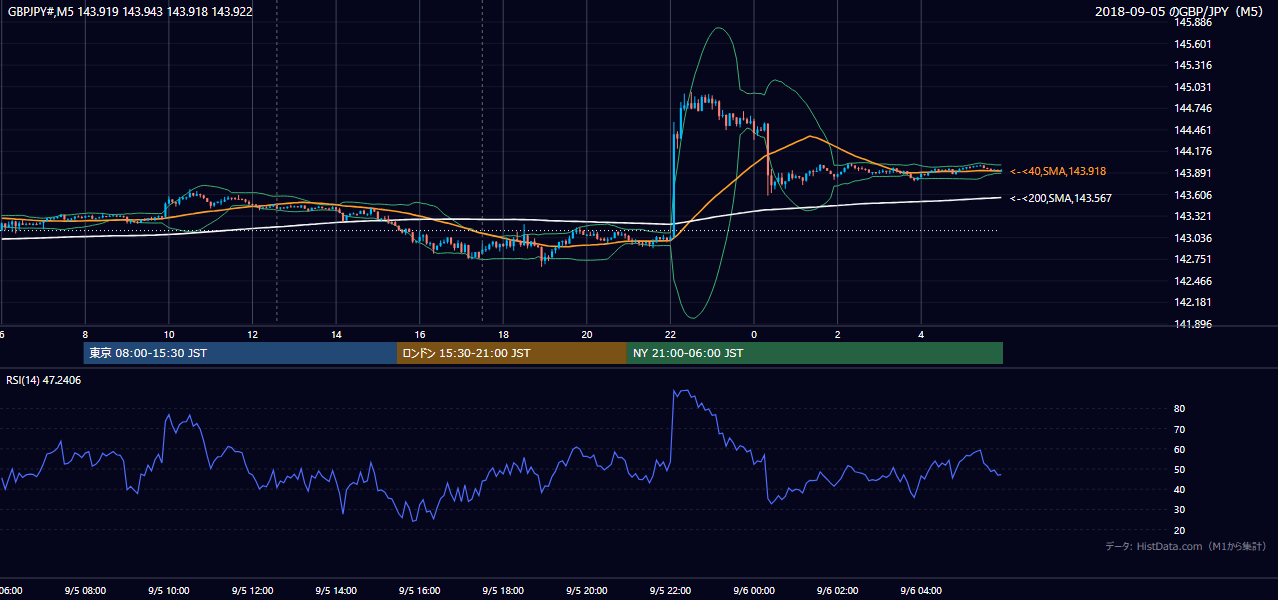The image size is (1278, 600).
Task: Select the NY 21:00-06:00 JST session bar
Action: [815, 353]
